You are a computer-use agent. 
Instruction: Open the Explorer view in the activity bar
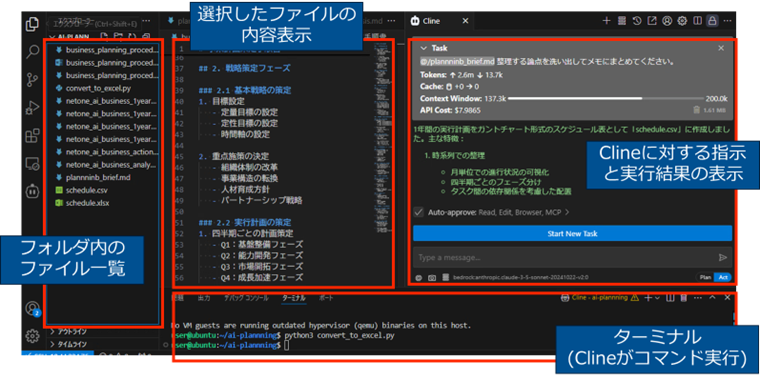coord(32,24)
